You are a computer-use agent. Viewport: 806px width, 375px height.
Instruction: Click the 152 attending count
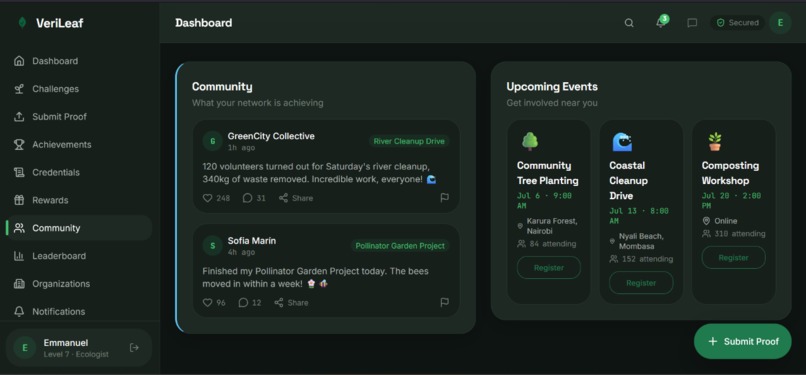(x=642, y=259)
